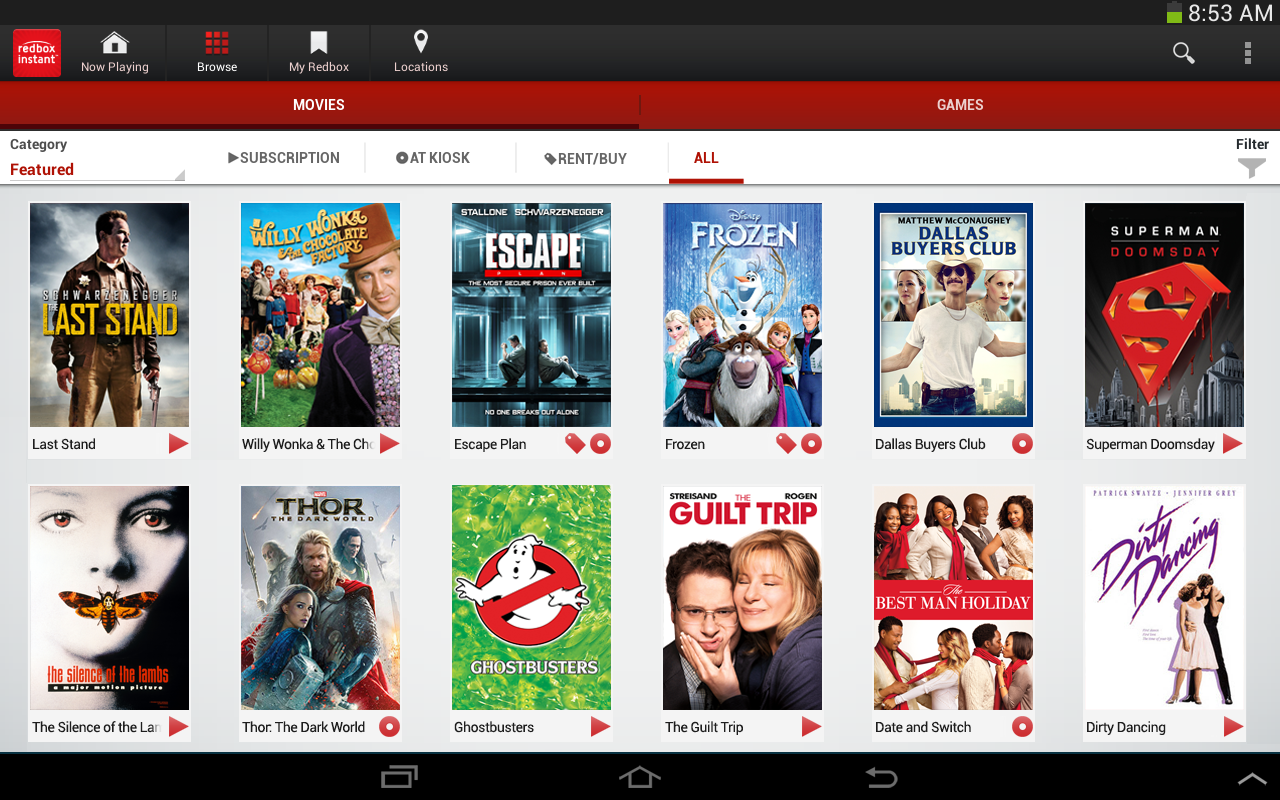Image resolution: width=1280 pixels, height=800 pixels.
Task: Filter movies by AT KIOSK
Action: (x=432, y=157)
